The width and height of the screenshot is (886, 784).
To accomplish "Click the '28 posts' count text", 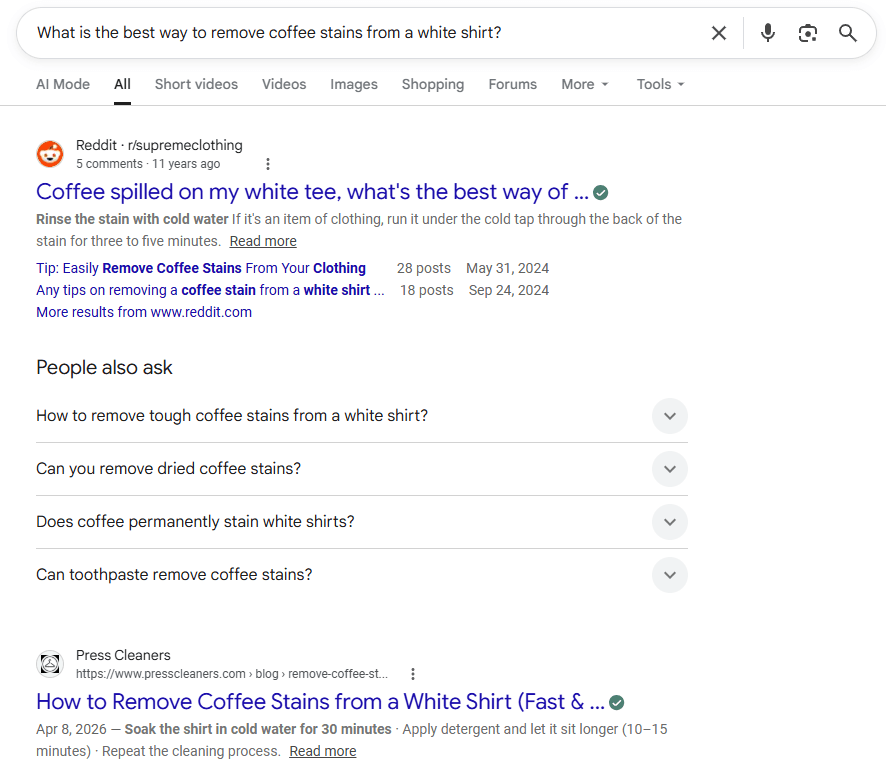I will 424,268.
